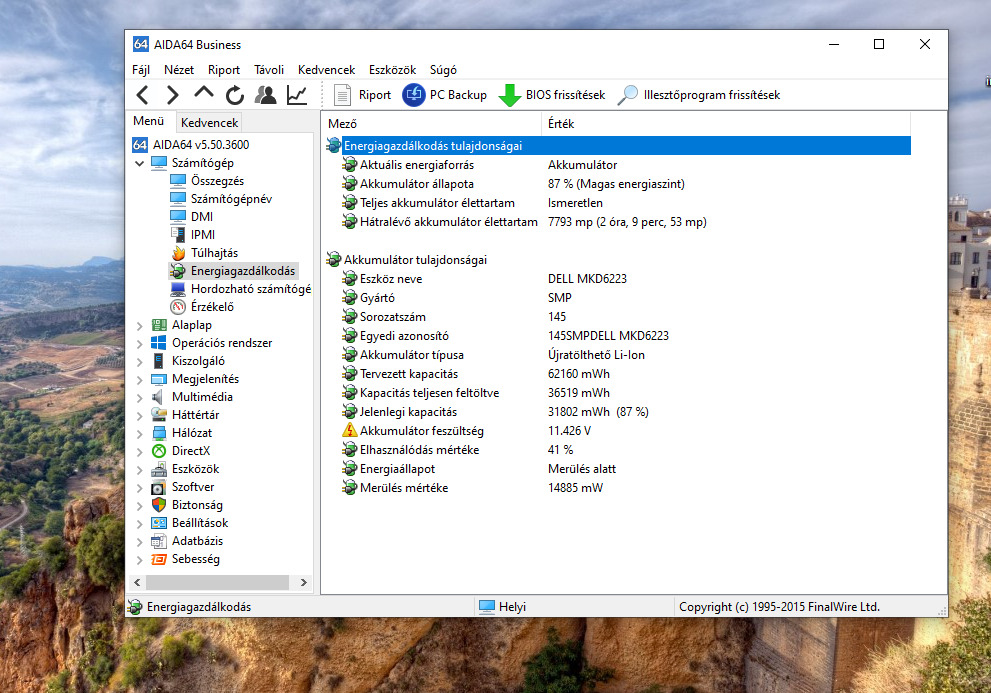This screenshot has width=991, height=693.
Task: Click the tree horizontal scrollbar thumb
Action: click(x=217, y=582)
